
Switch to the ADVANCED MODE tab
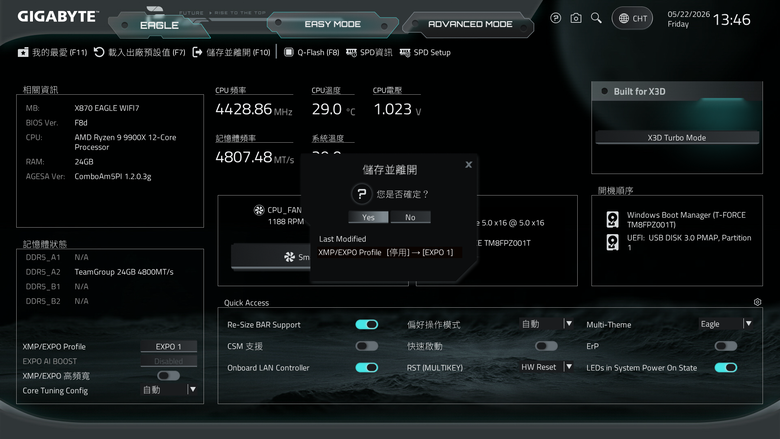tap(470, 24)
